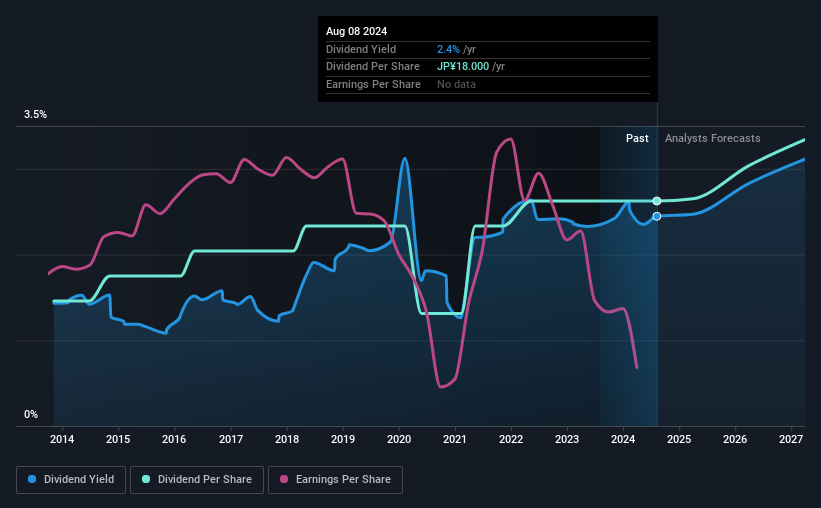Image resolution: width=821 pixels, height=508 pixels.
Task: Click the blue Dividend Yield legend dot
Action: click(x=32, y=479)
